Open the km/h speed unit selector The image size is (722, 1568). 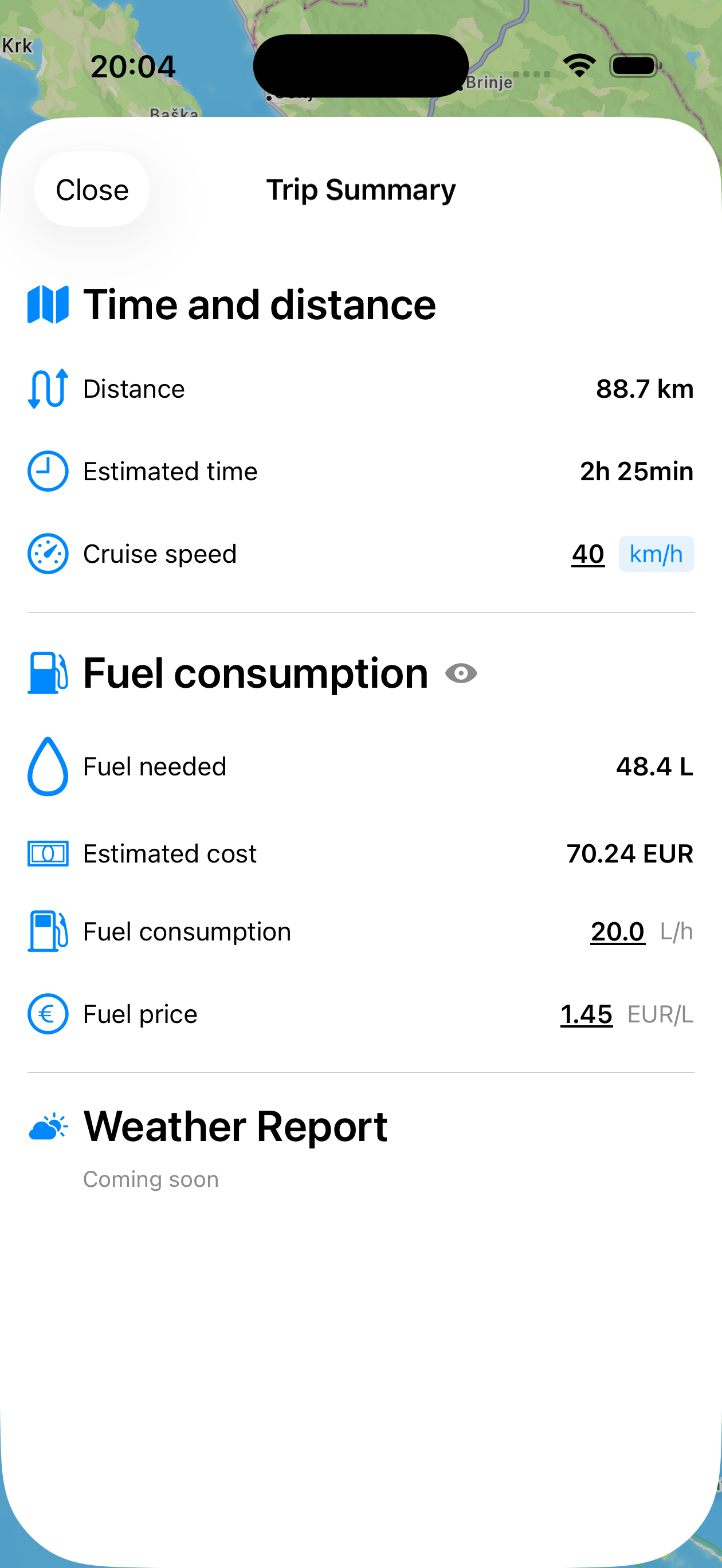click(x=656, y=554)
